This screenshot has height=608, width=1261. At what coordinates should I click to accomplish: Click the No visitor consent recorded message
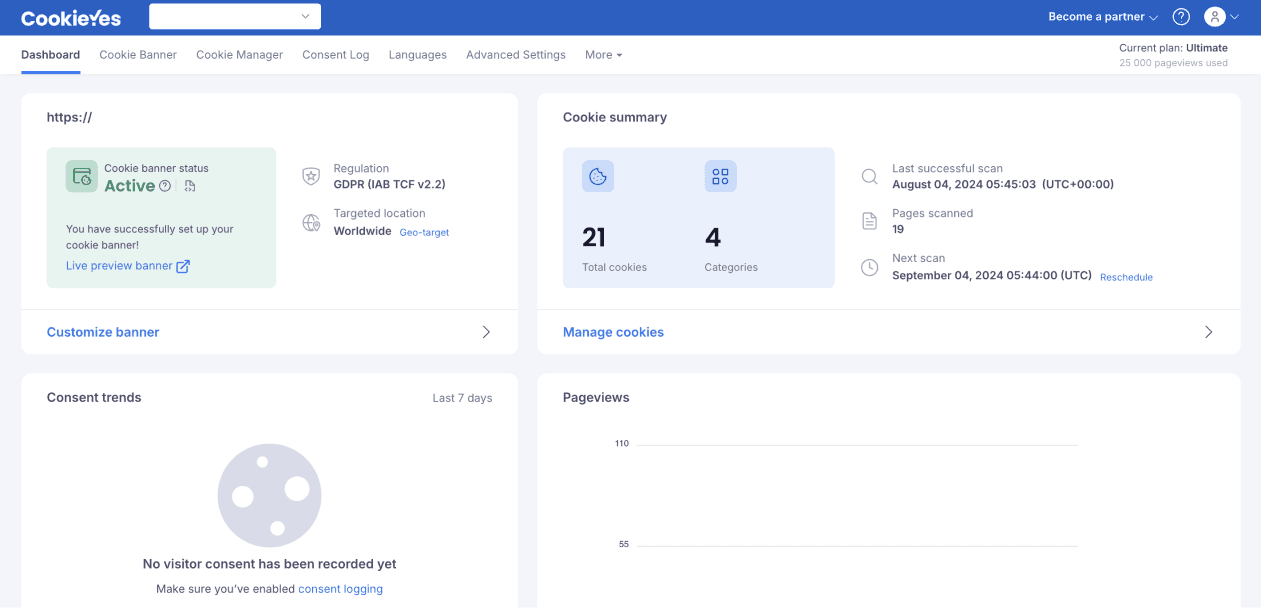[x=270, y=564]
